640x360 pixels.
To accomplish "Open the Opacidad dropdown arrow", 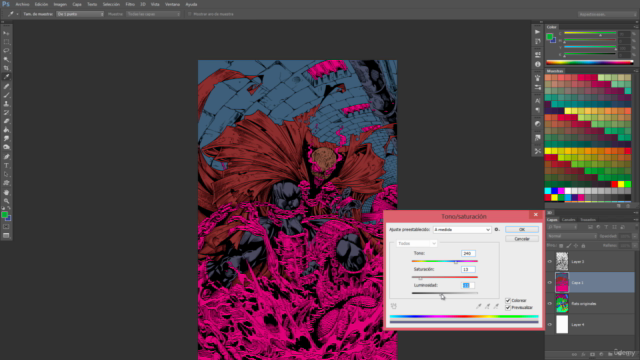I will coord(634,236).
